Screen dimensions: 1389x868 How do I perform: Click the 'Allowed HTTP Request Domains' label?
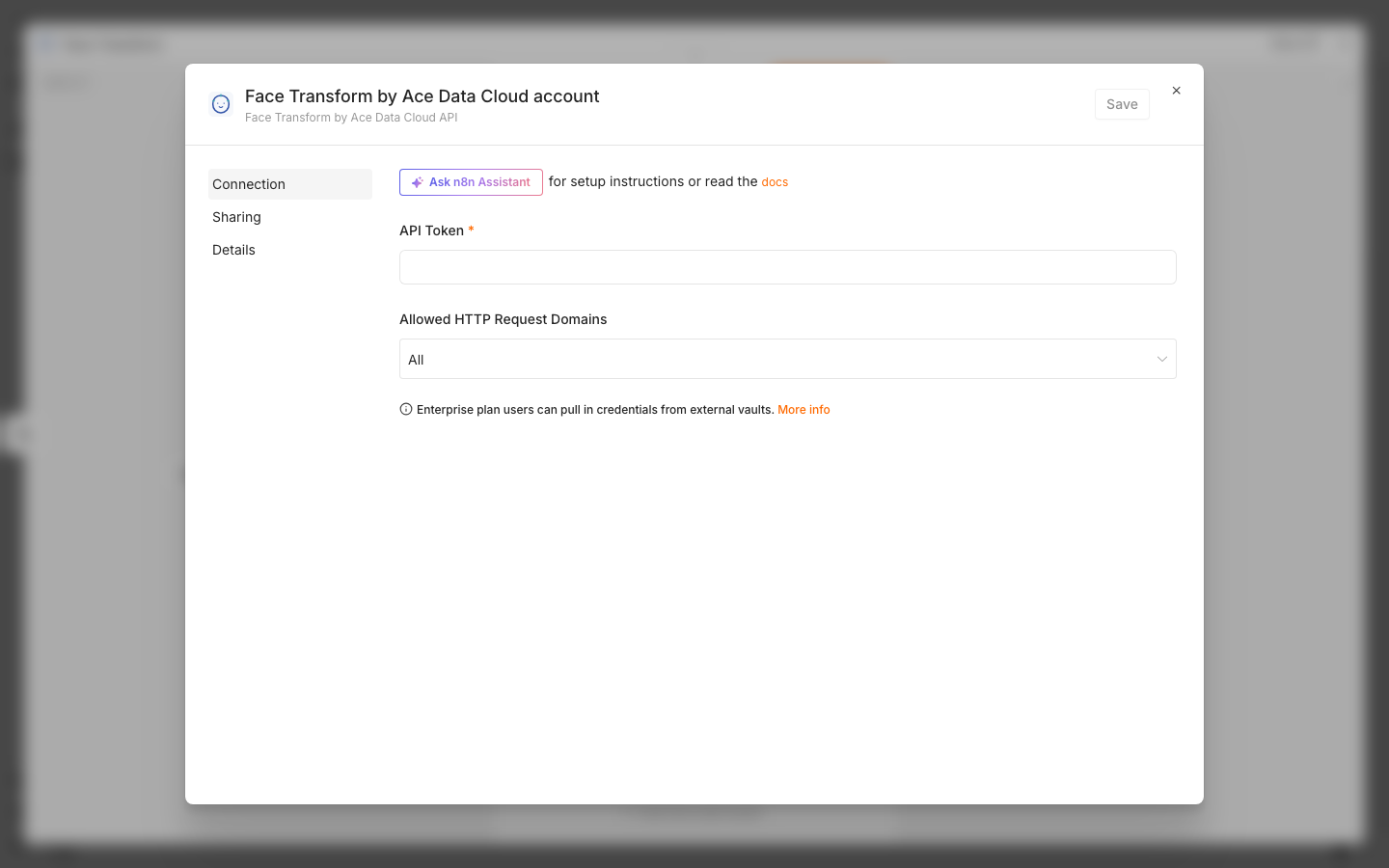503,319
